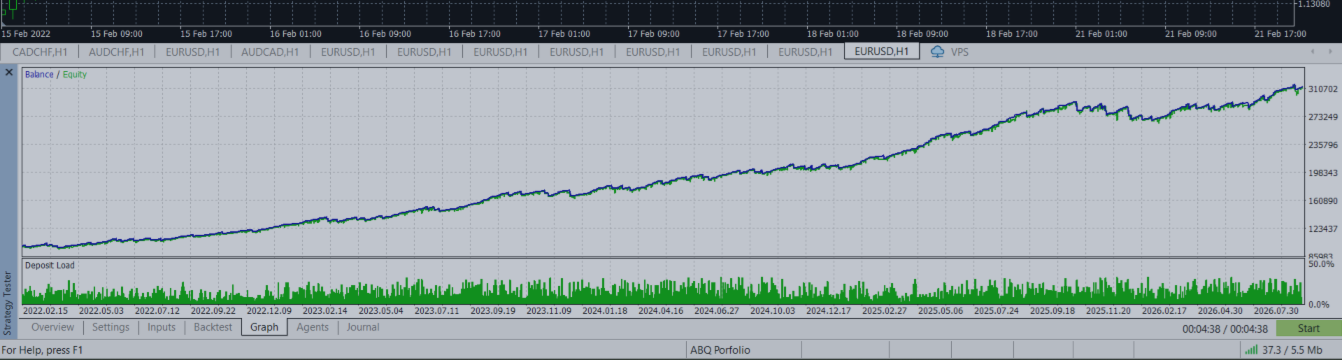This screenshot has width=1342, height=360.
Task: Close the Strategy Tester panel
Action: click(9, 73)
